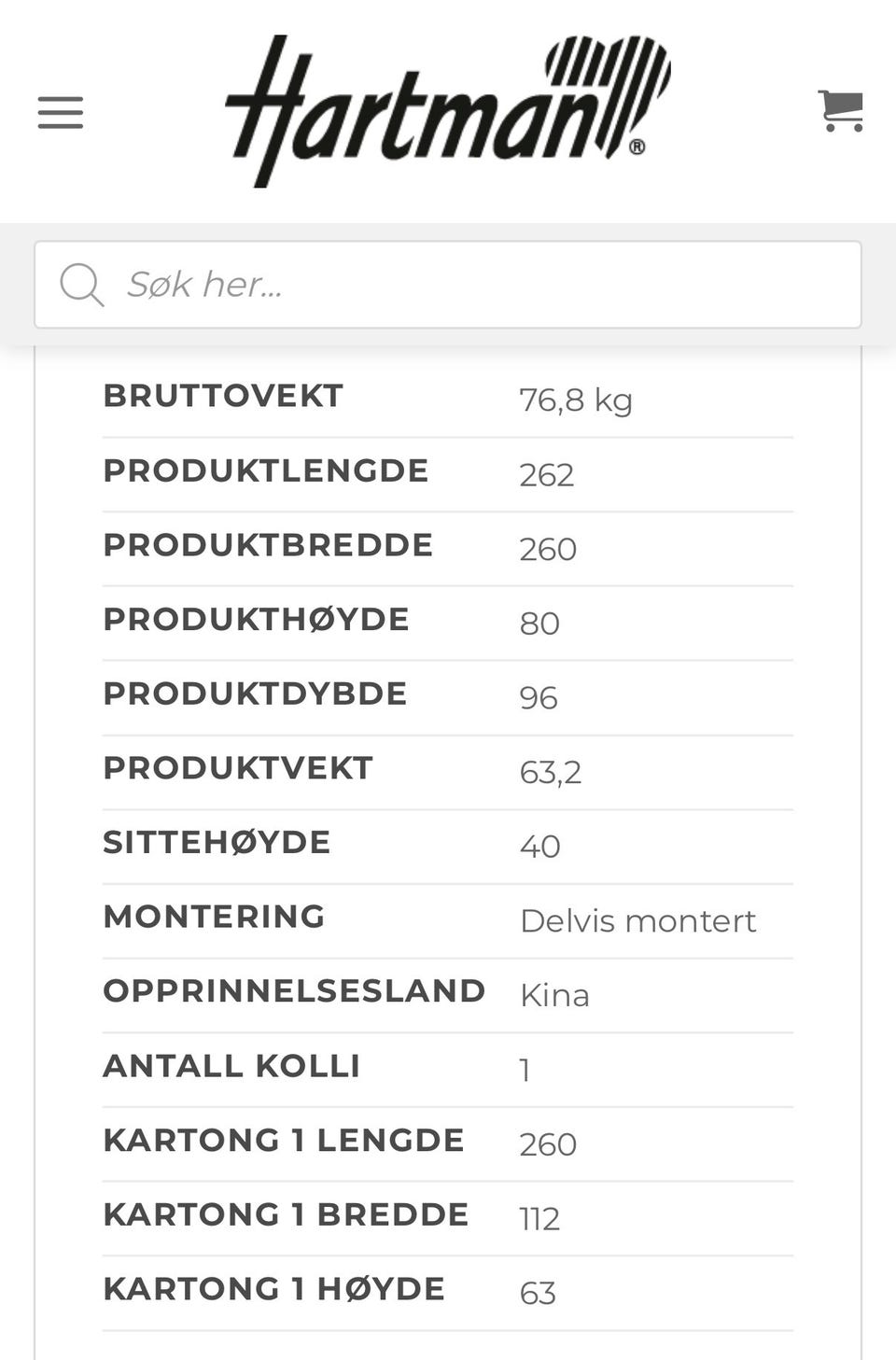
Task: Click the MONTERING value Delvis montert
Action: tap(638, 920)
